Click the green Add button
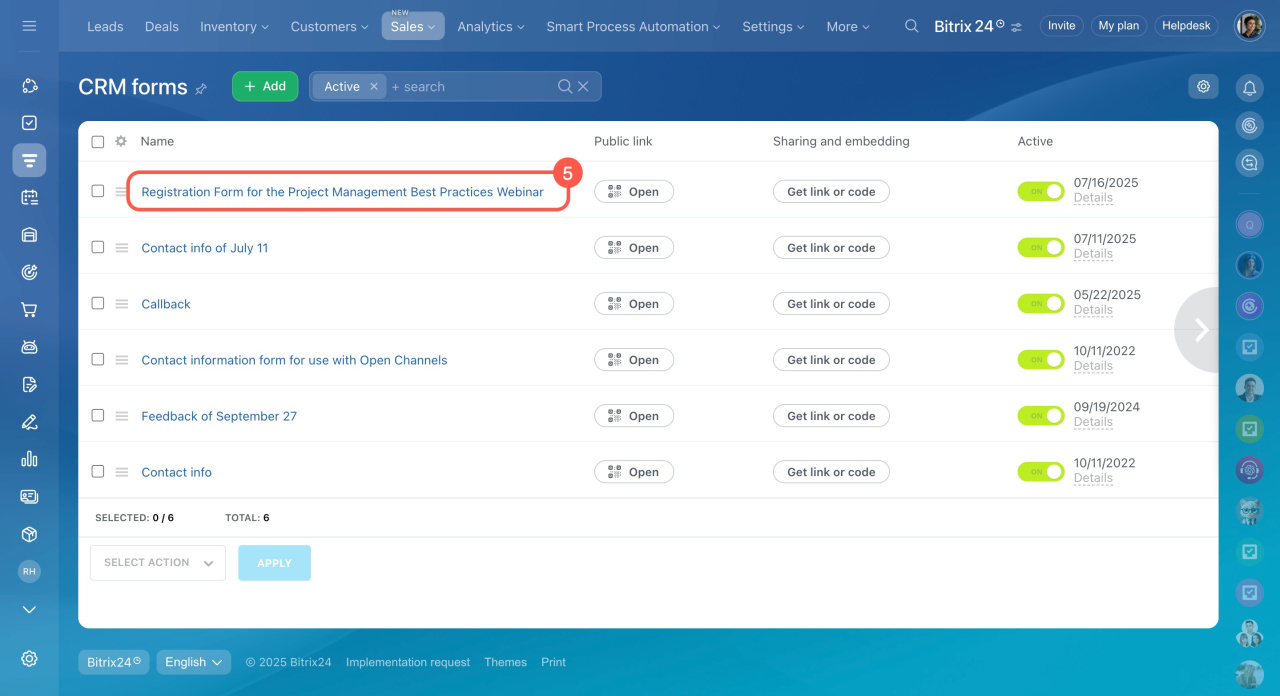 coord(265,86)
